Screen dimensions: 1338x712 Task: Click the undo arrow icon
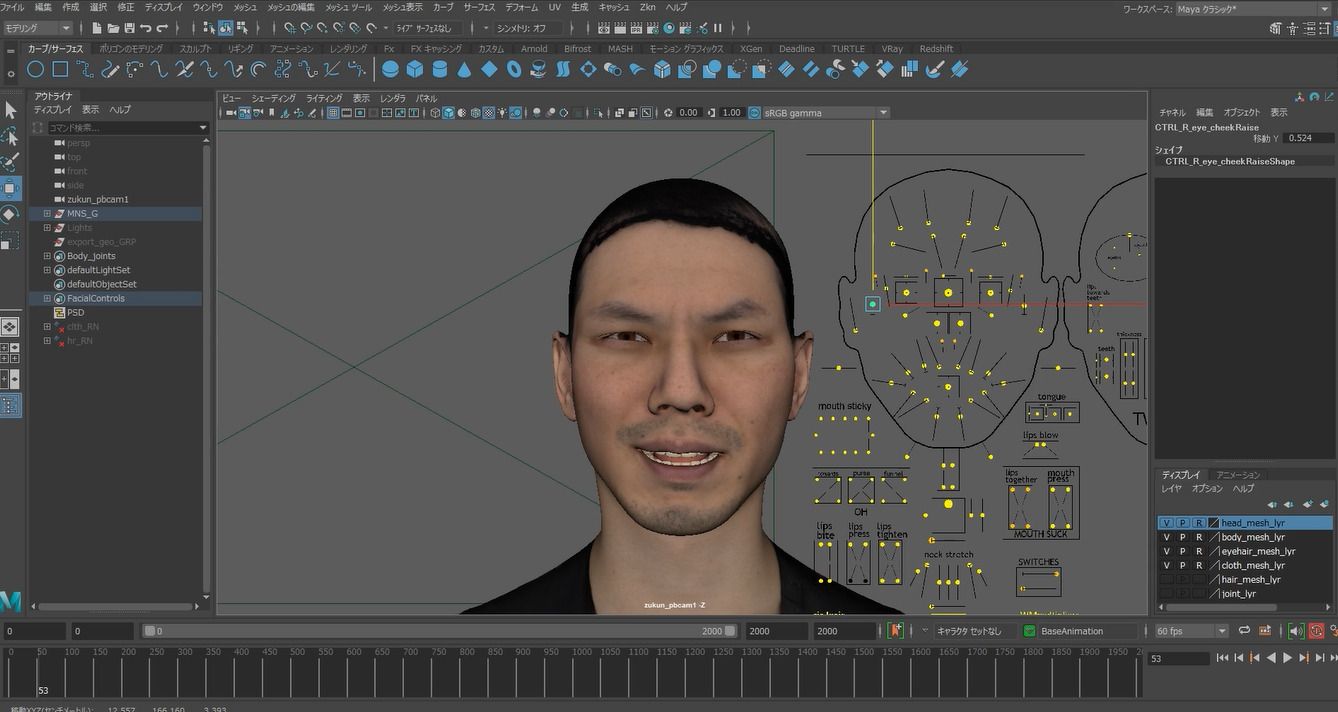coord(146,28)
